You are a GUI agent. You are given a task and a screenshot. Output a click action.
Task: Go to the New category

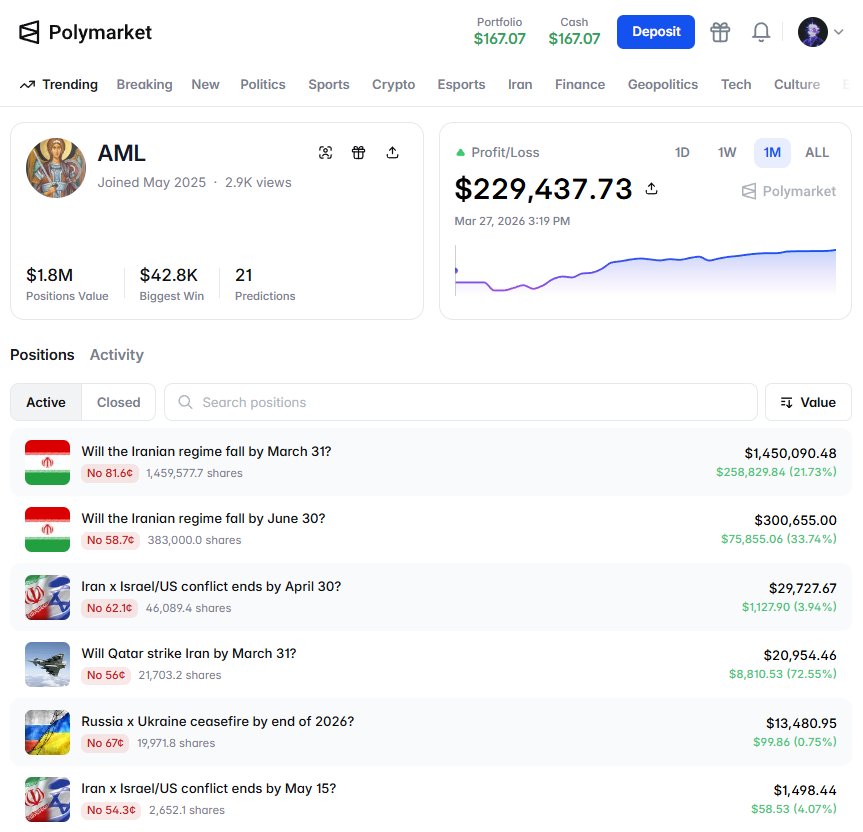(x=205, y=84)
